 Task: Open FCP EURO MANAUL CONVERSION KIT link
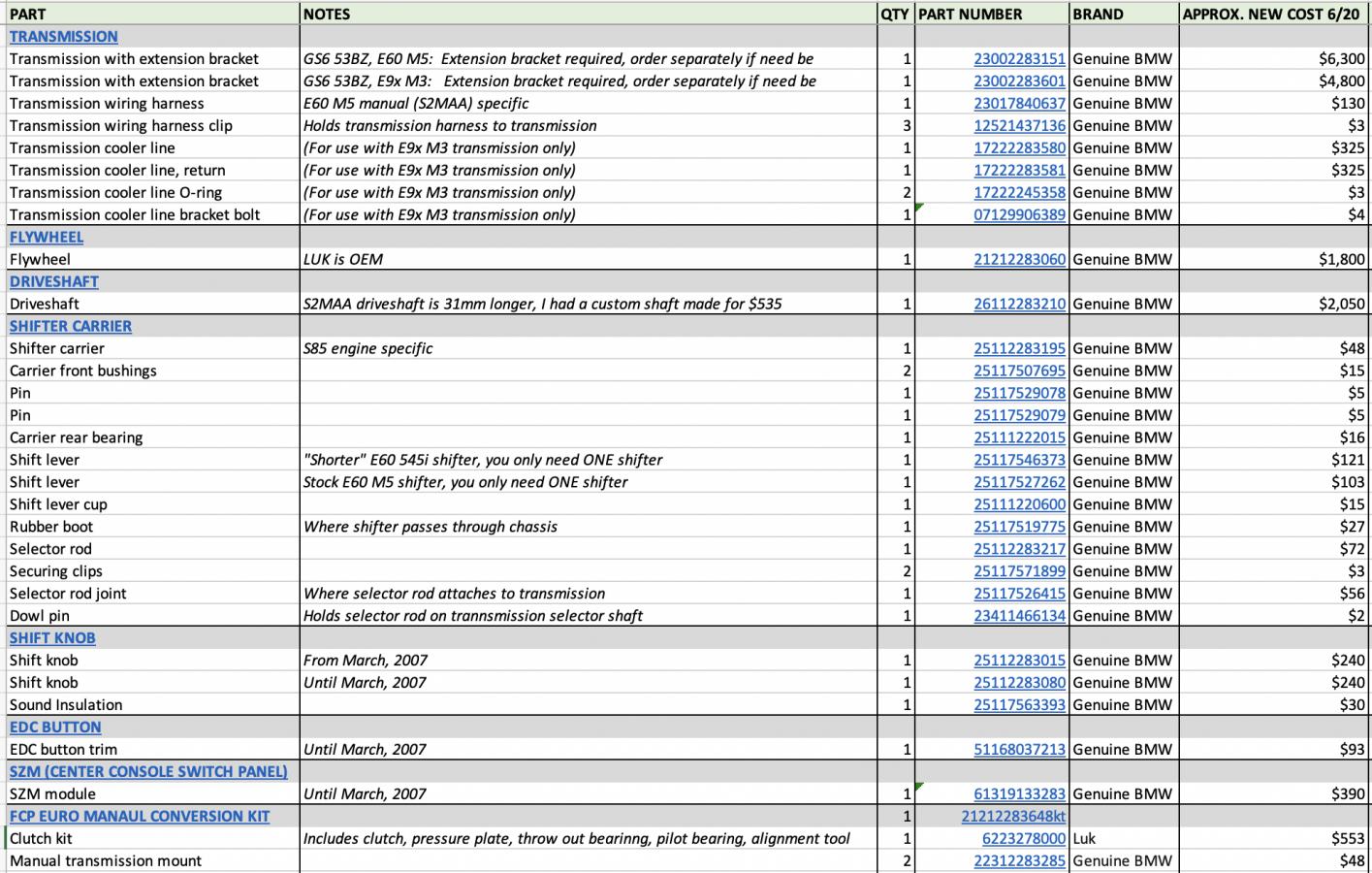(x=140, y=817)
